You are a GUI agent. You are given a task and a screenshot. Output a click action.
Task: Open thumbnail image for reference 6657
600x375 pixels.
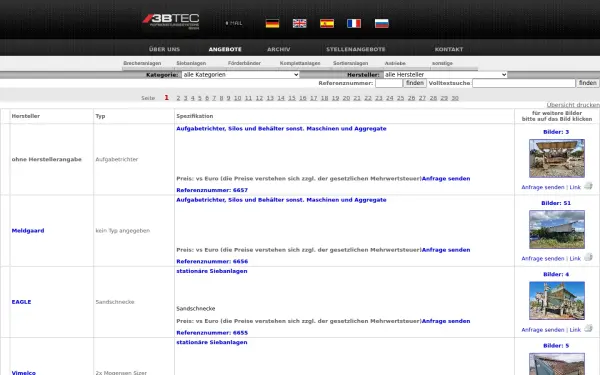pyautogui.click(x=557, y=158)
